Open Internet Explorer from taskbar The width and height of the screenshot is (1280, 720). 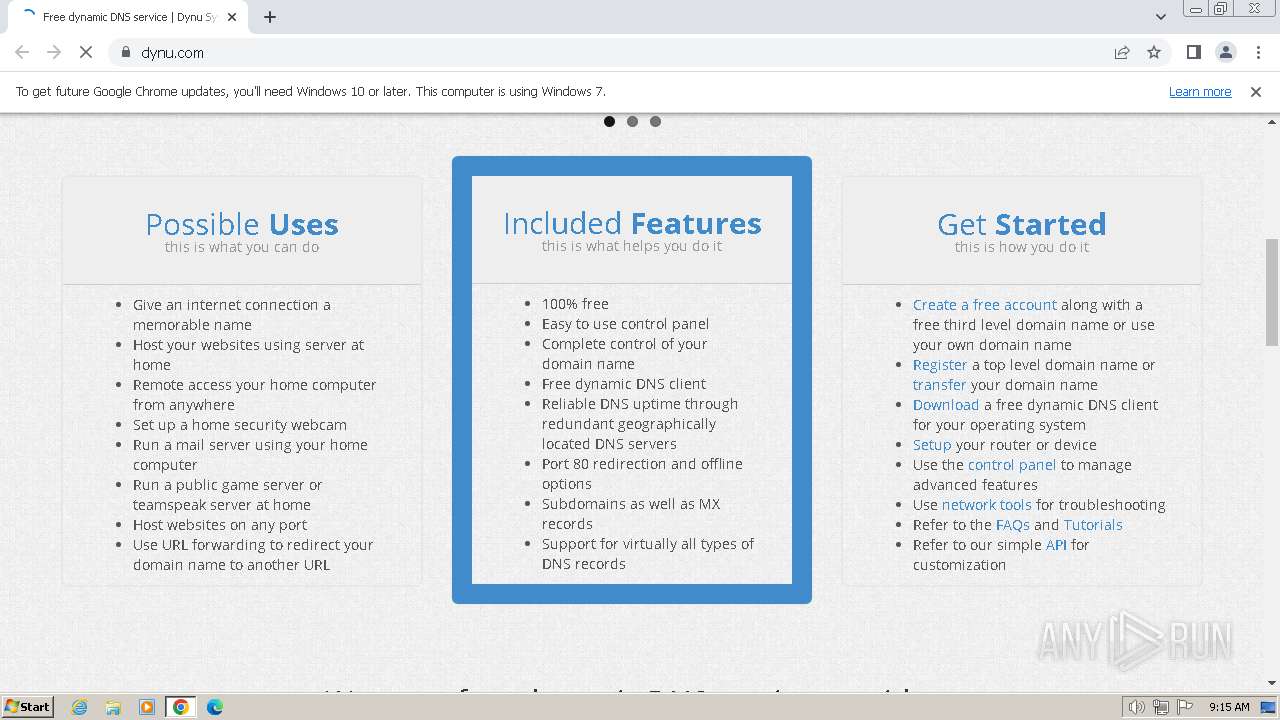(79, 707)
